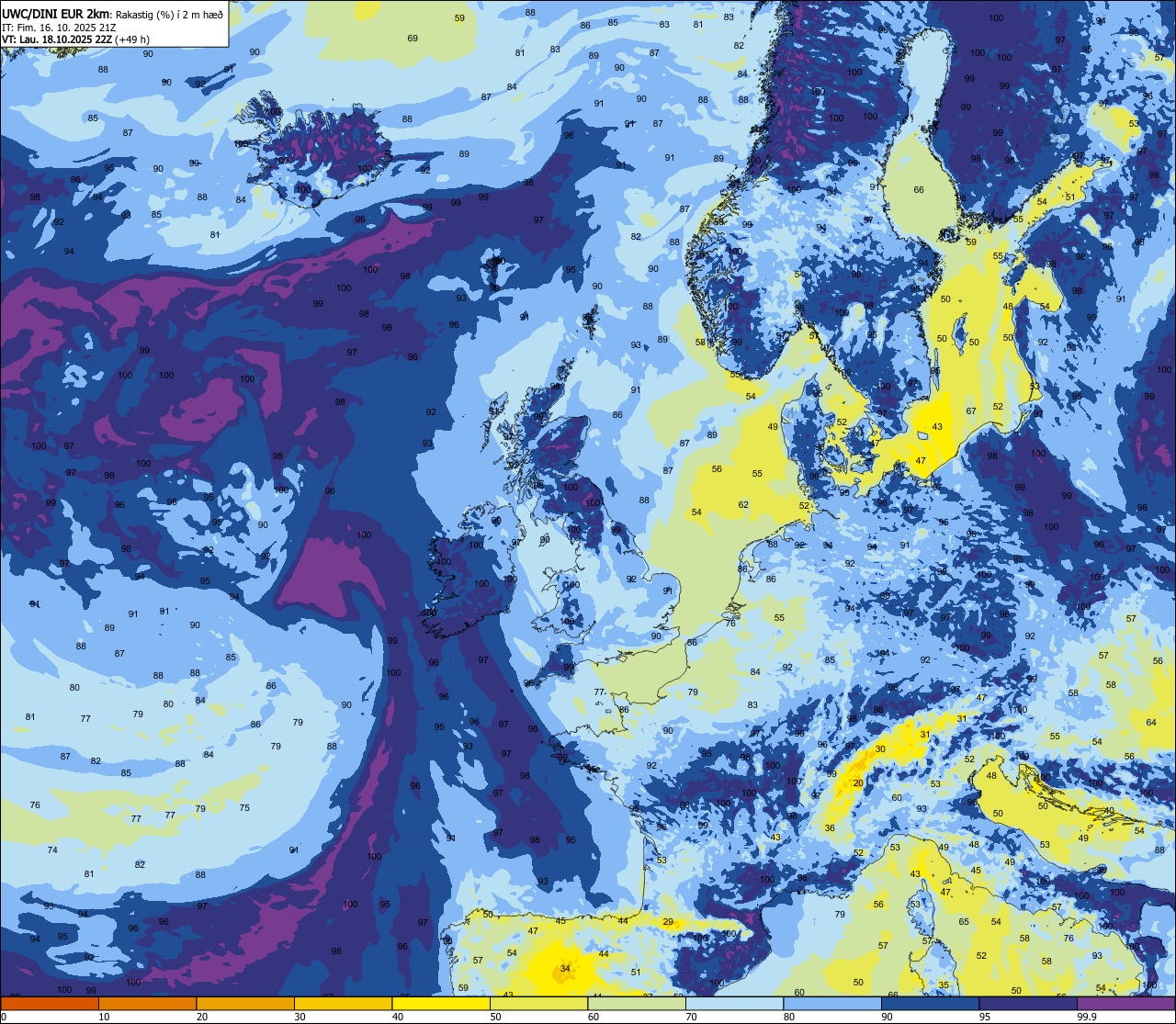Click the IT: Fim. 16. 10. 2025 21Z line
1176x1024 pixels.
click(x=59, y=28)
